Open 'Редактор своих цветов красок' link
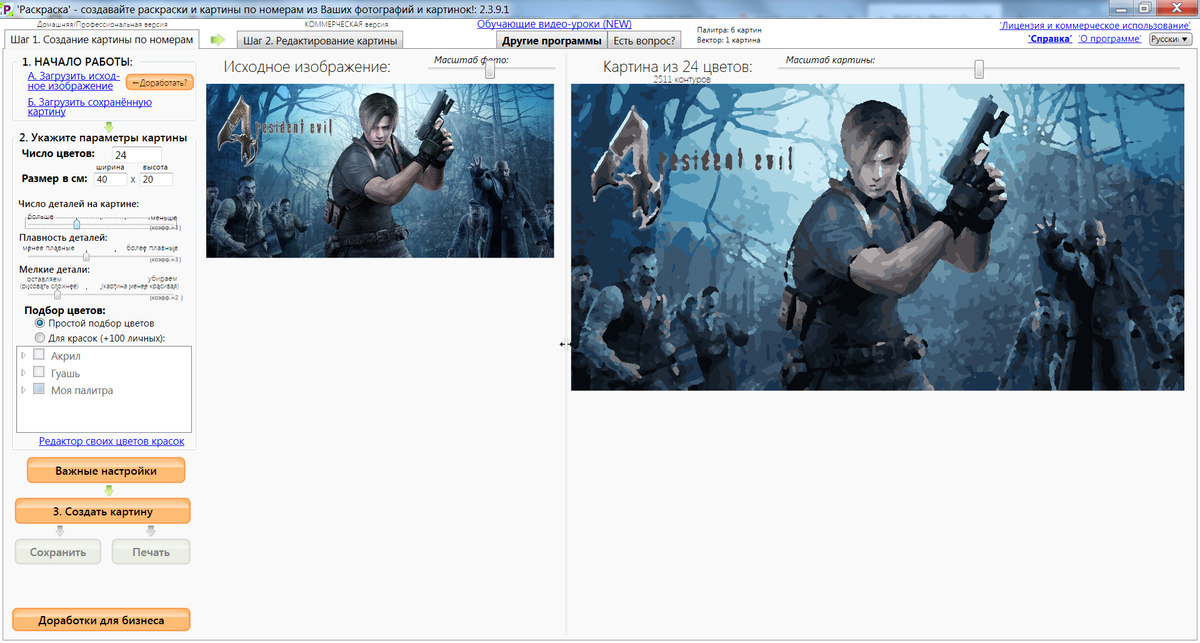The height and width of the screenshot is (643, 1200). point(111,441)
